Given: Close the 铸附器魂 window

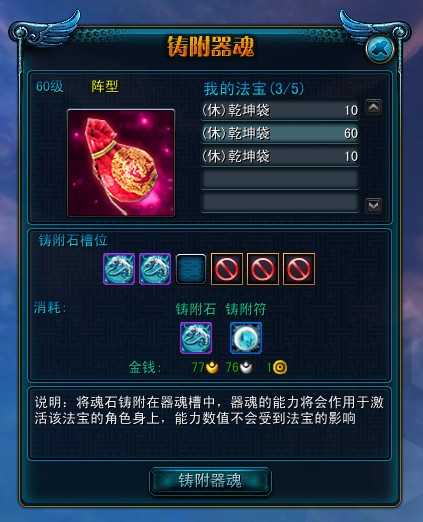Looking at the screenshot, I should [380, 49].
